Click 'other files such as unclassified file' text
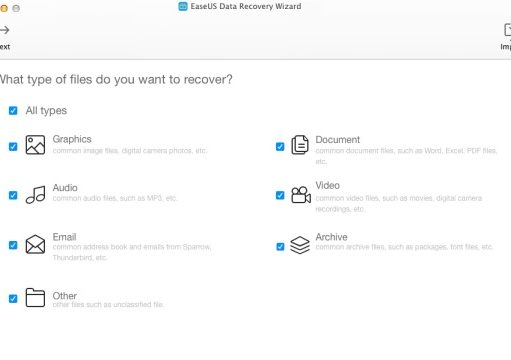This screenshot has height=360, width=511. (108, 304)
